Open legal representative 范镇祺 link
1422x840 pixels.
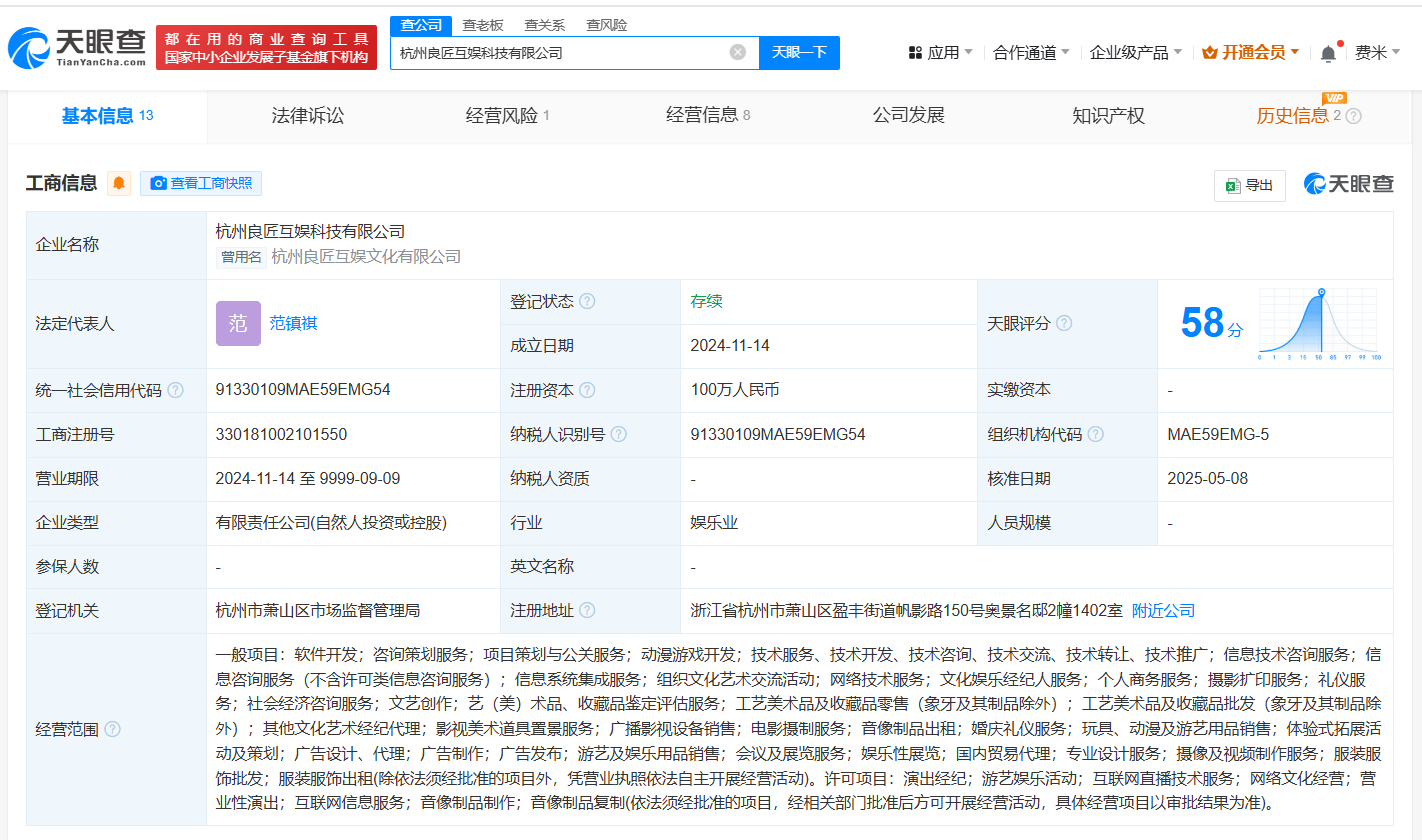(x=293, y=323)
